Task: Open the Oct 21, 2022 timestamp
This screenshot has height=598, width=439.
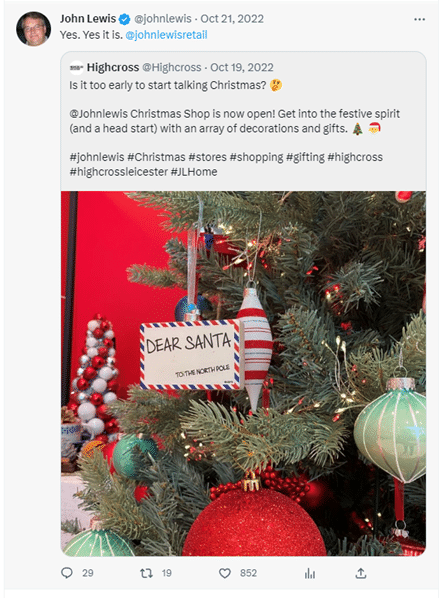Action: click(x=232, y=19)
